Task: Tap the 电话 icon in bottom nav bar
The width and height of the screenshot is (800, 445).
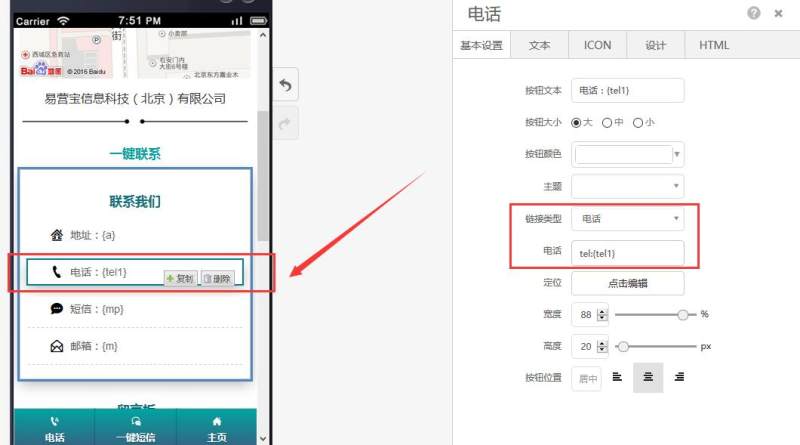Action: point(54,422)
